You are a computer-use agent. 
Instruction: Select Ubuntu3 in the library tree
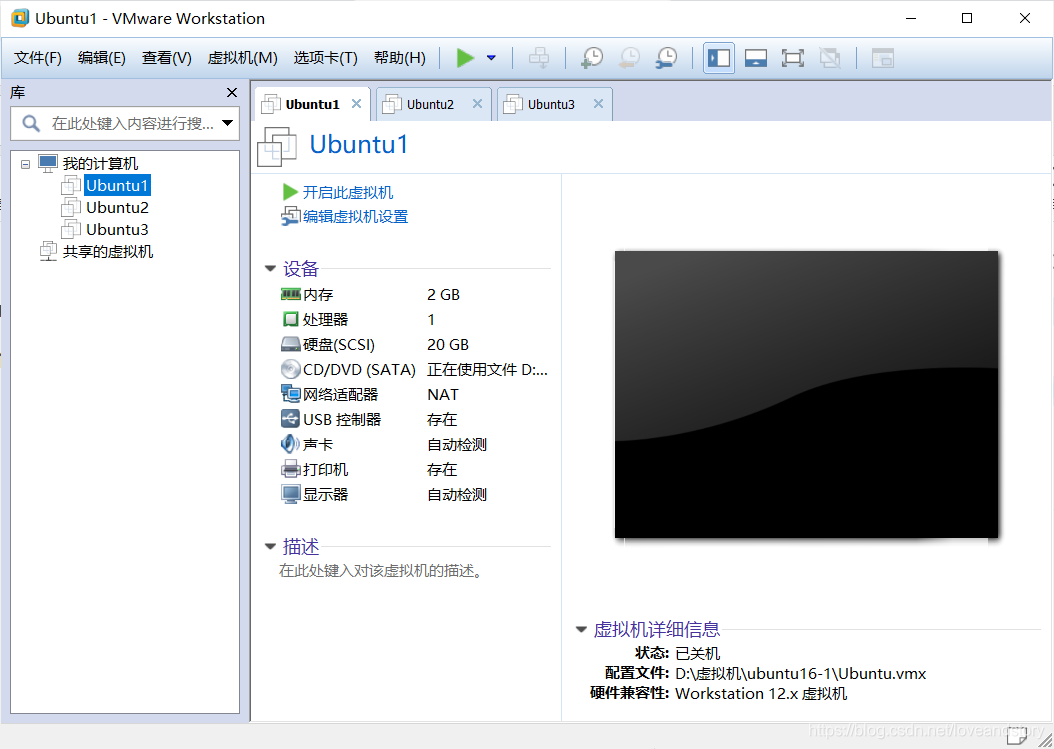tap(117, 229)
